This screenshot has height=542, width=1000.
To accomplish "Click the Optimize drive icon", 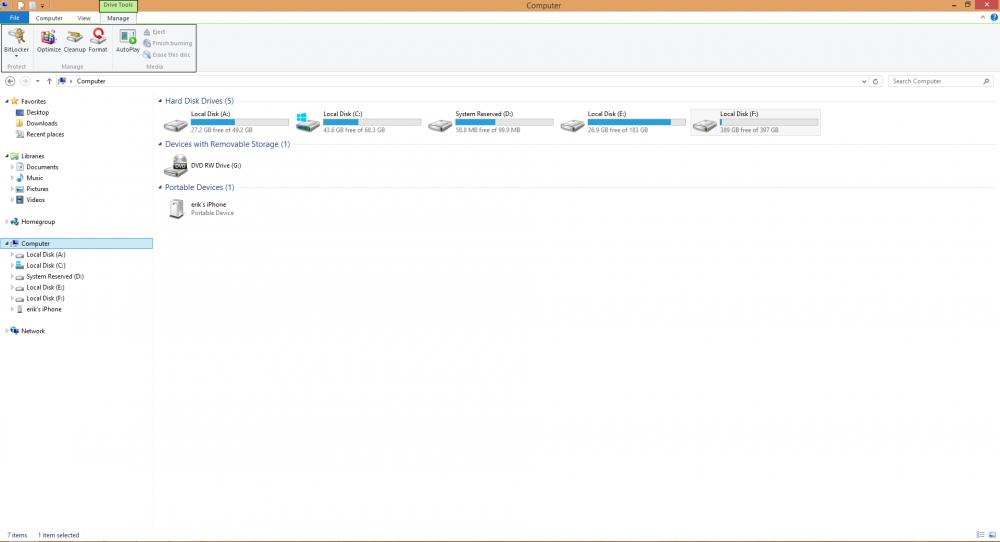I will [49, 40].
